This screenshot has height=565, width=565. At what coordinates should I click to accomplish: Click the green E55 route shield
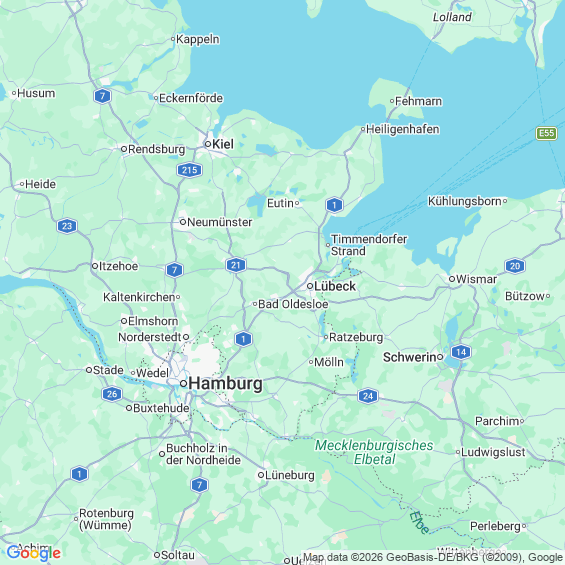[547, 133]
